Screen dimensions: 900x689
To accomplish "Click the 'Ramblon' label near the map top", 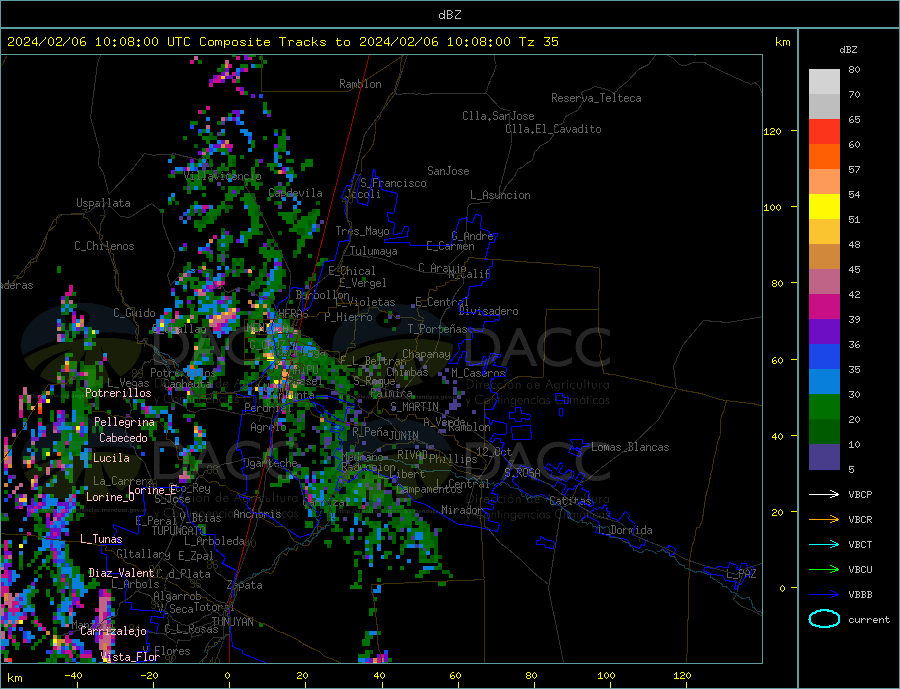I will tap(360, 84).
